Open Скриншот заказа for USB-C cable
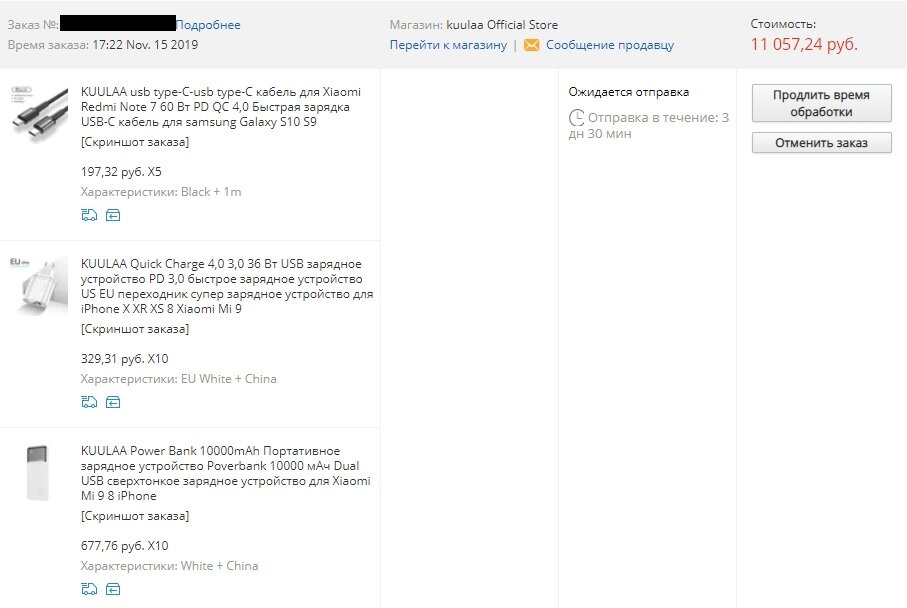This screenshot has width=907, height=608. click(135, 142)
